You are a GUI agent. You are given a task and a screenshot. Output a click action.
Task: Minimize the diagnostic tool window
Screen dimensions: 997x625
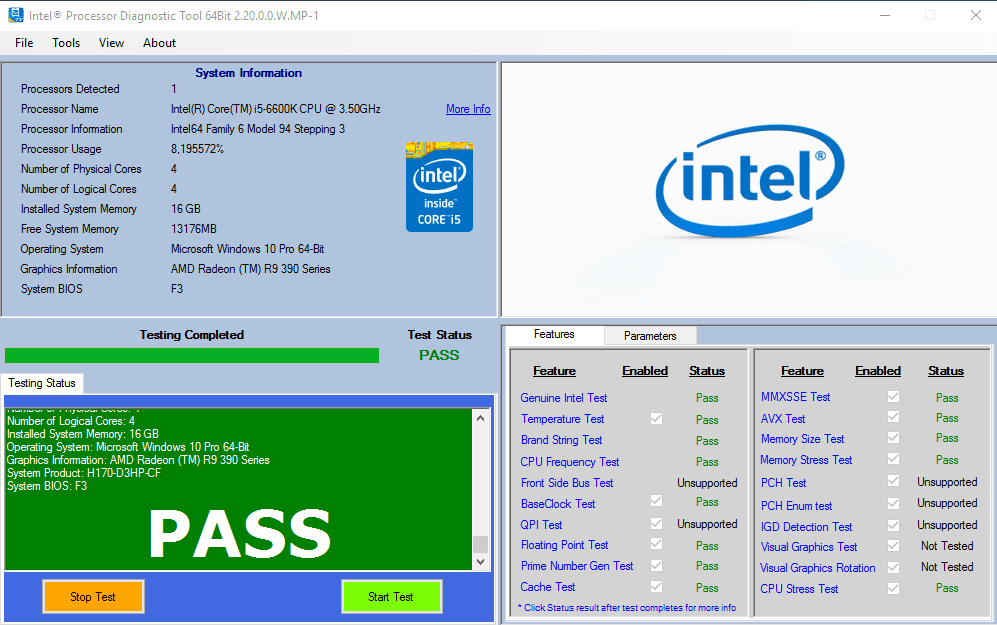[x=884, y=15]
